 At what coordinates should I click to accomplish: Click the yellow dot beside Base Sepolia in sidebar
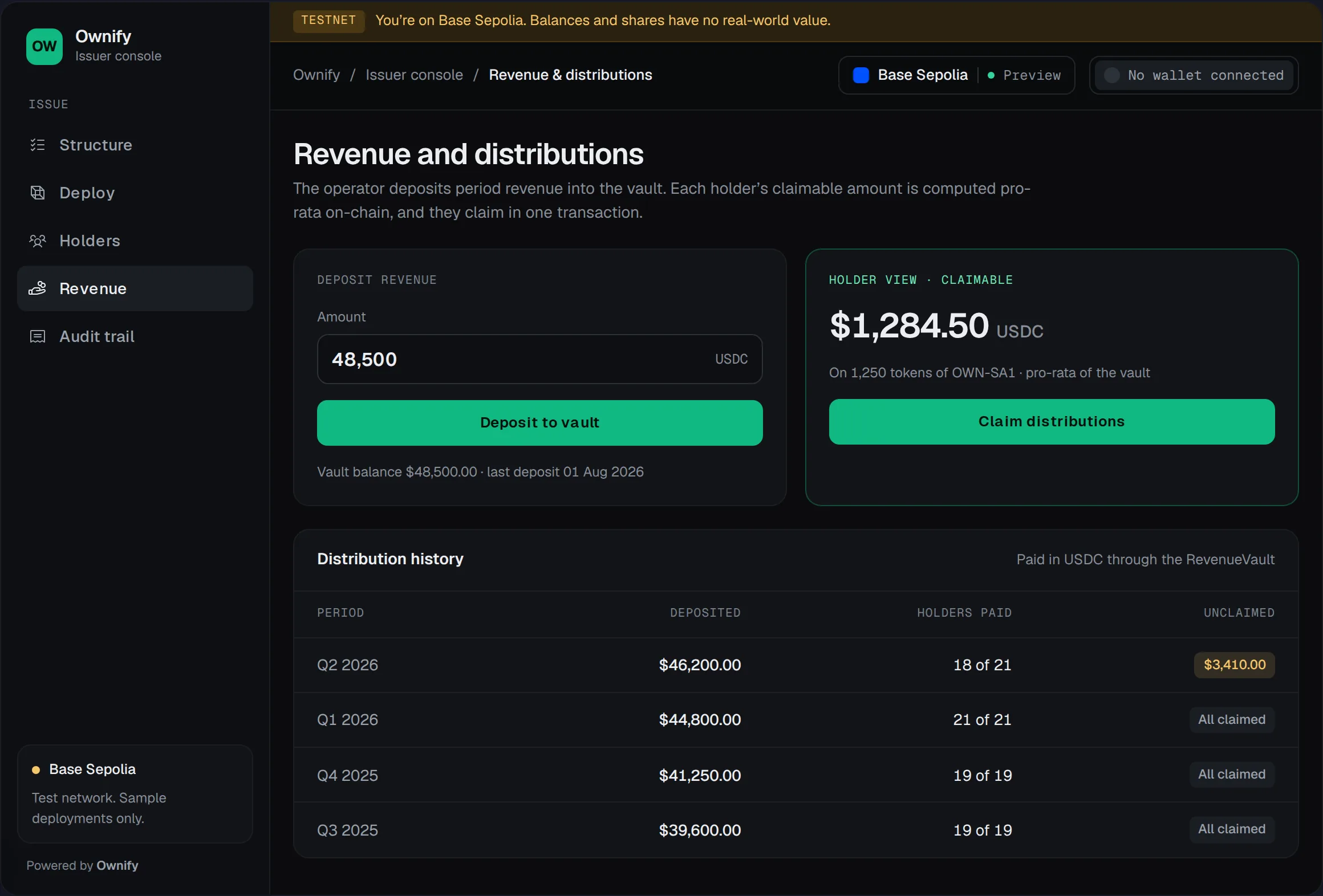click(x=36, y=770)
